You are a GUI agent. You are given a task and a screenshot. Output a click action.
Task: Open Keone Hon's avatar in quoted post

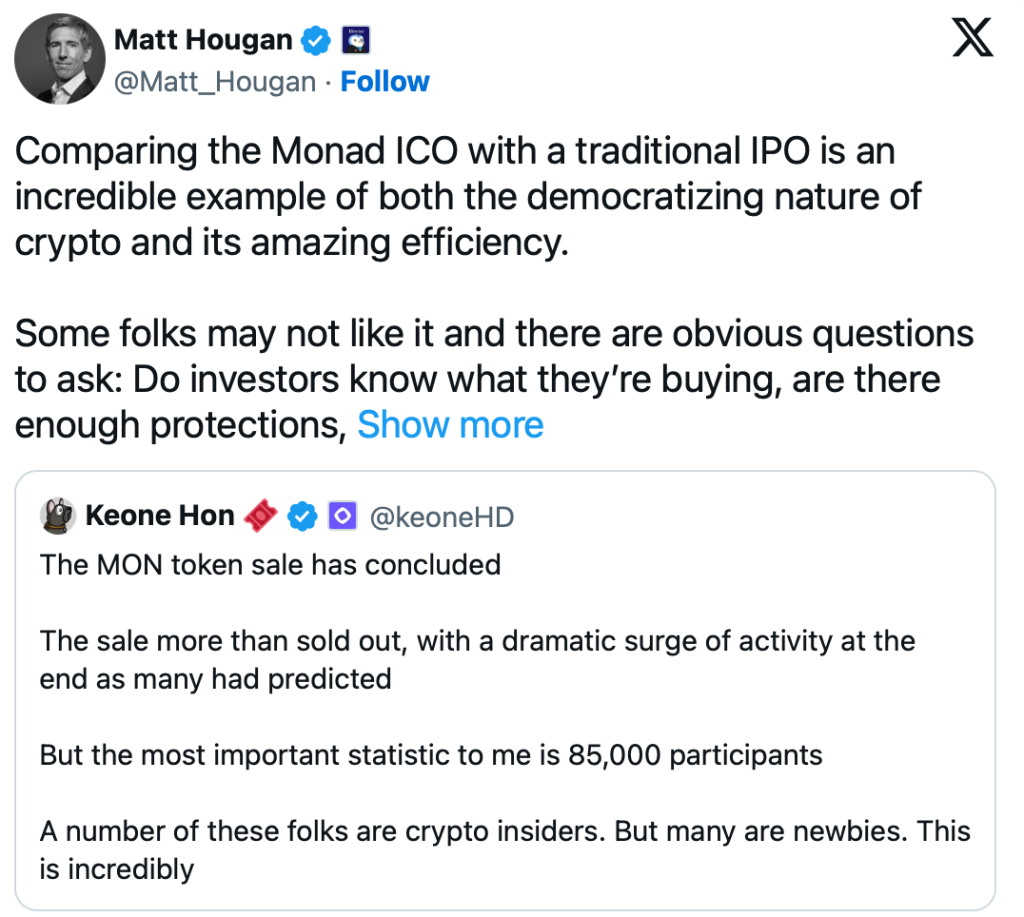point(58,515)
